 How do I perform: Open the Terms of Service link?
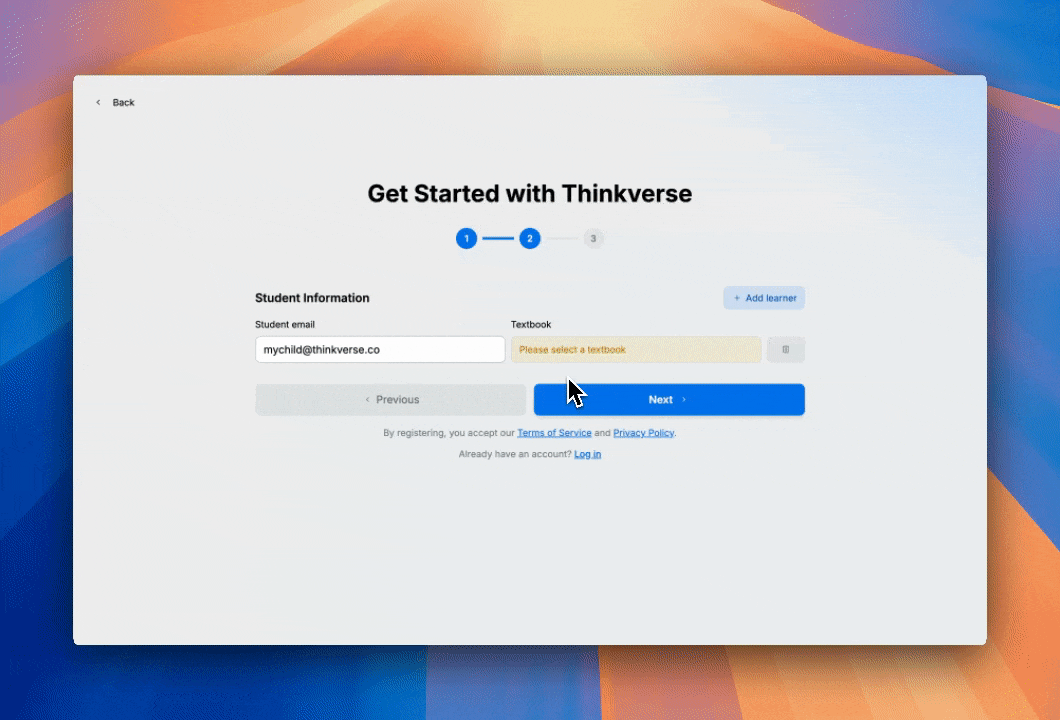(x=554, y=433)
